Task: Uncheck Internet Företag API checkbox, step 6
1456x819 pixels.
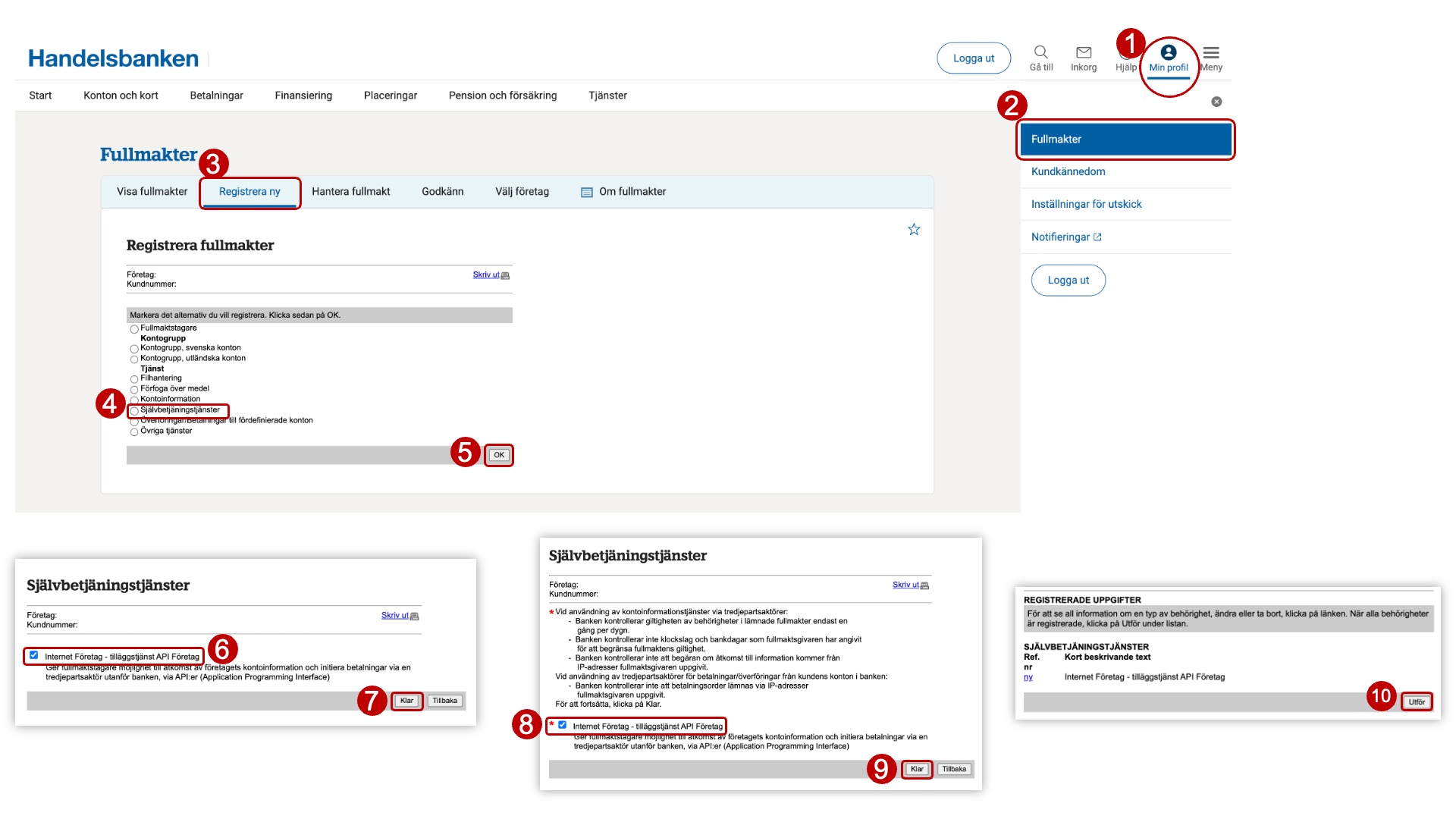Action: coord(33,655)
